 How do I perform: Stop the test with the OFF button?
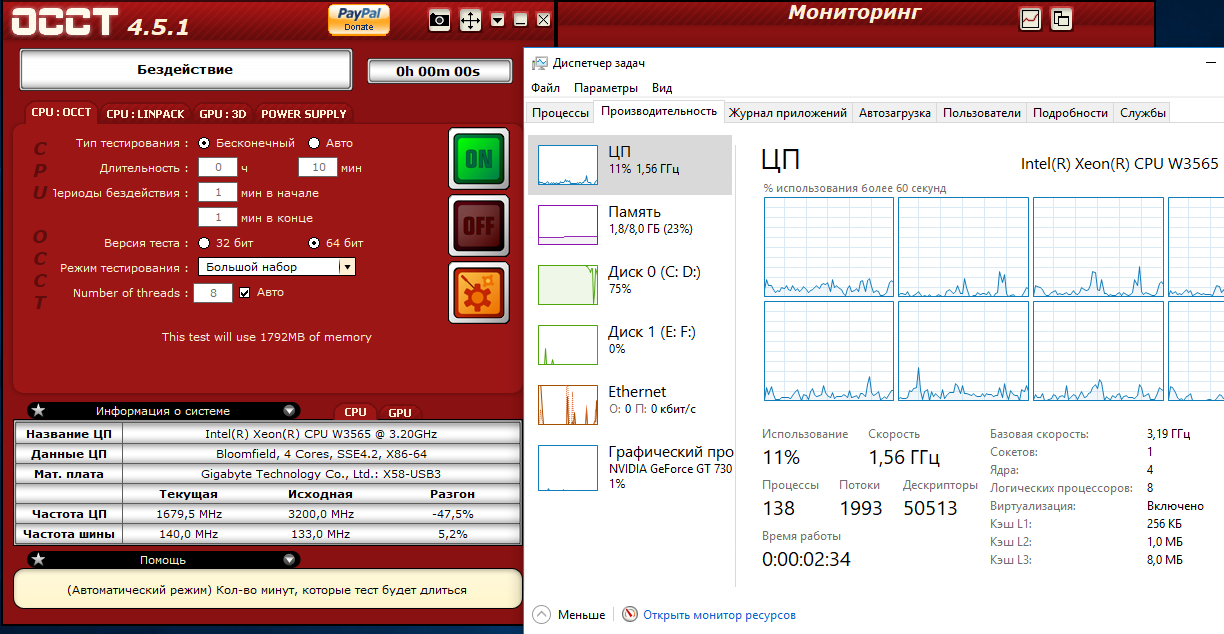click(x=479, y=225)
